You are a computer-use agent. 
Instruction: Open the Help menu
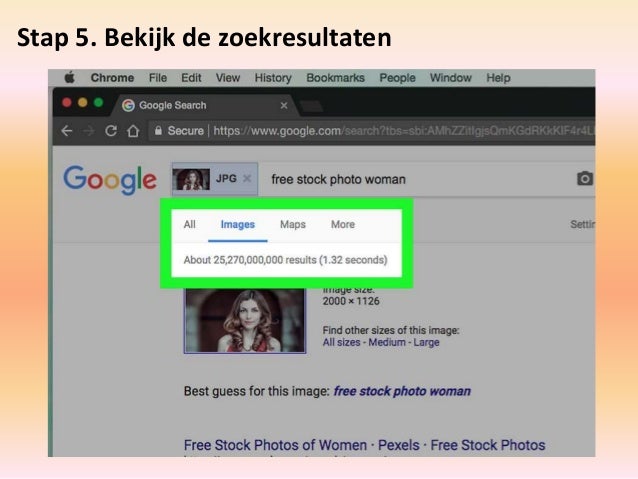[x=498, y=78]
